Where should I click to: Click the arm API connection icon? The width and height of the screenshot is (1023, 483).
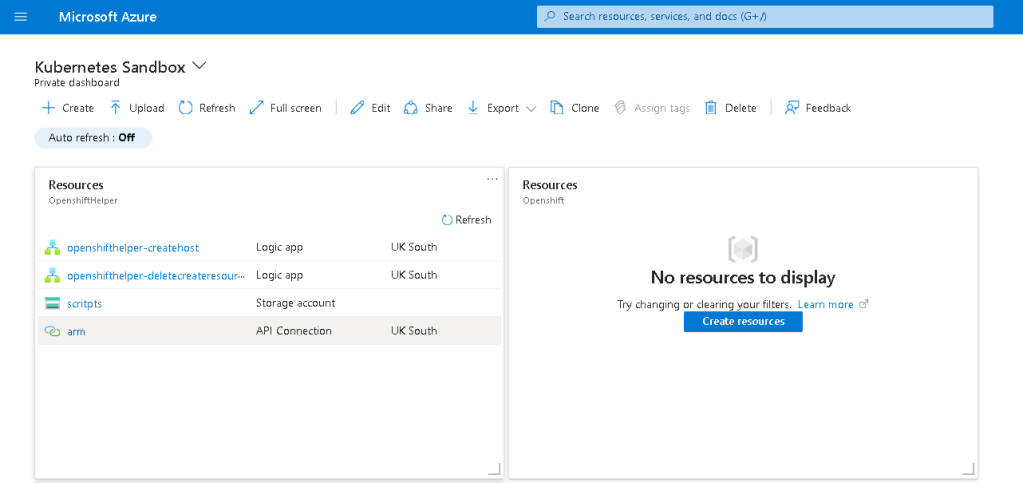coord(52,332)
